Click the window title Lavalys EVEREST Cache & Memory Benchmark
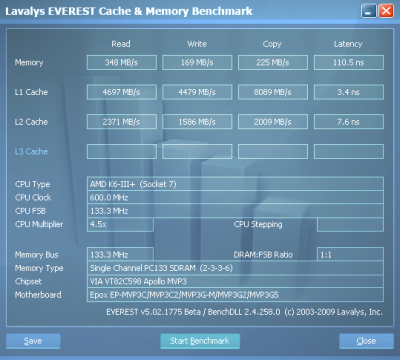Viewport: 400px width, 360px height. 129,11
